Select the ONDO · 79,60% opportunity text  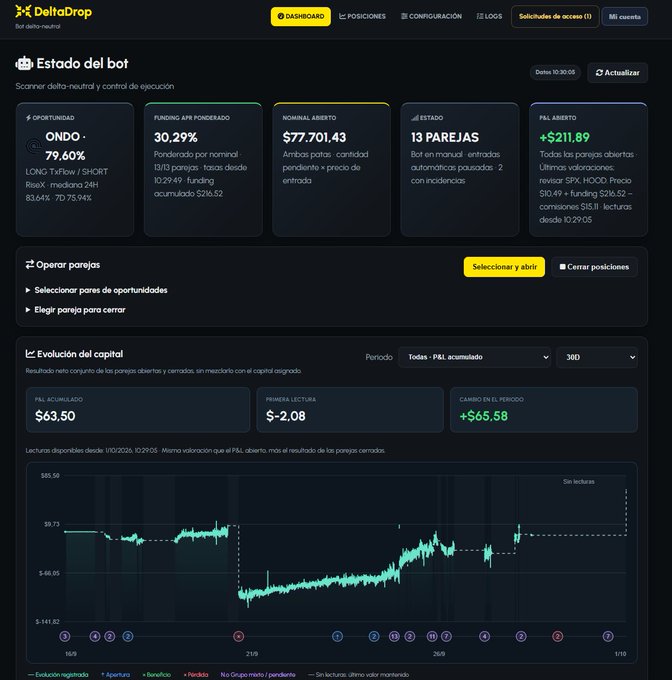click(x=65, y=146)
